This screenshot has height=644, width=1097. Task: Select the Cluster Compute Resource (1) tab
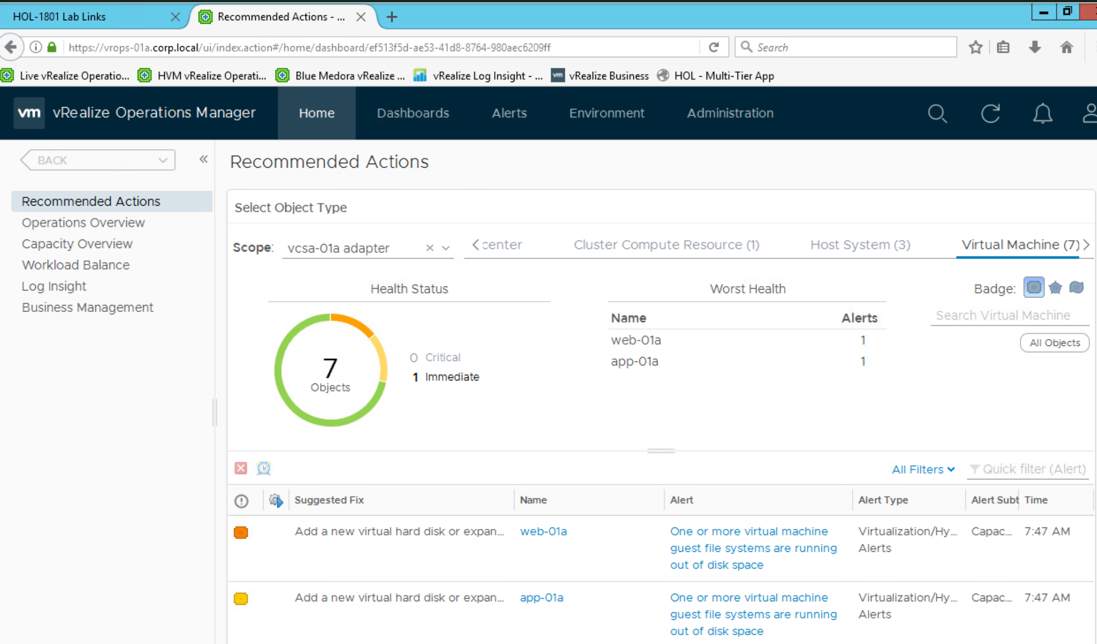pos(666,245)
